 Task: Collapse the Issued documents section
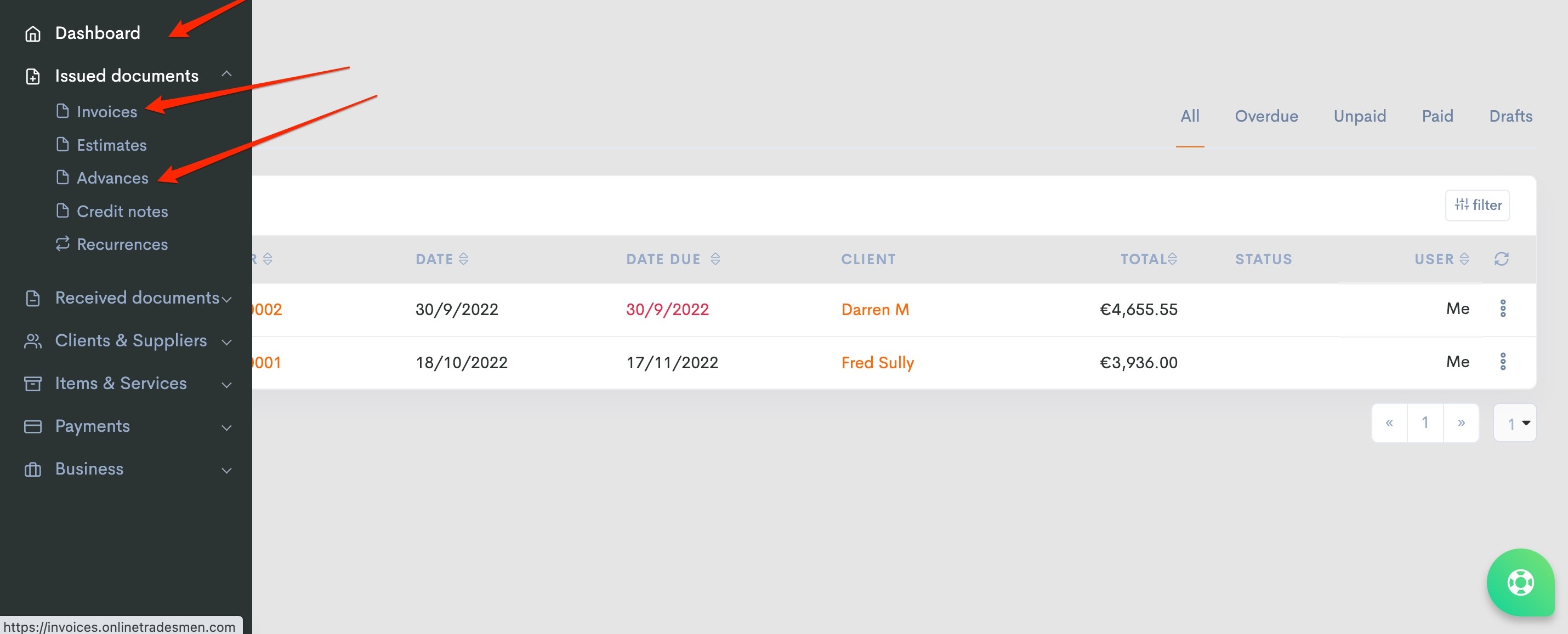(x=226, y=74)
